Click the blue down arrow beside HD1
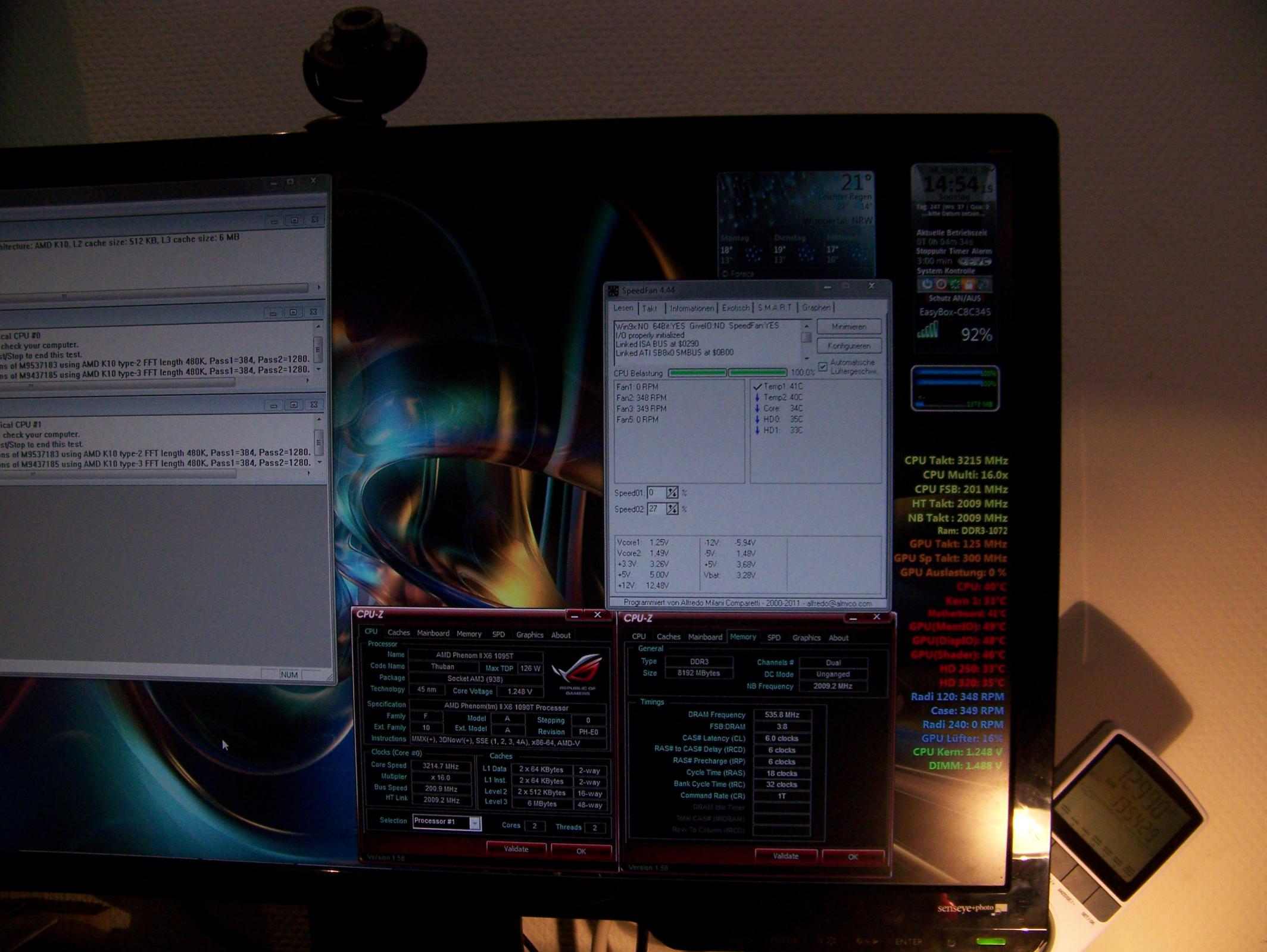 click(757, 430)
